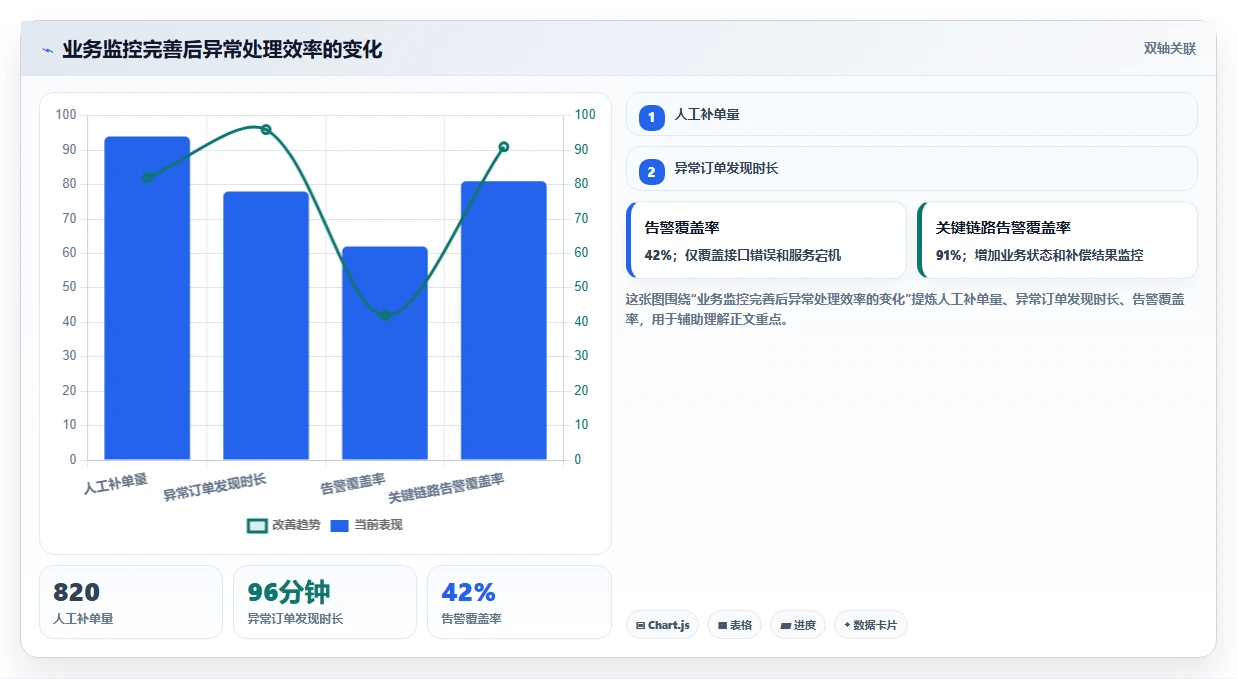
Task: Click the x-axis label 人工补单量
Action: point(115,485)
